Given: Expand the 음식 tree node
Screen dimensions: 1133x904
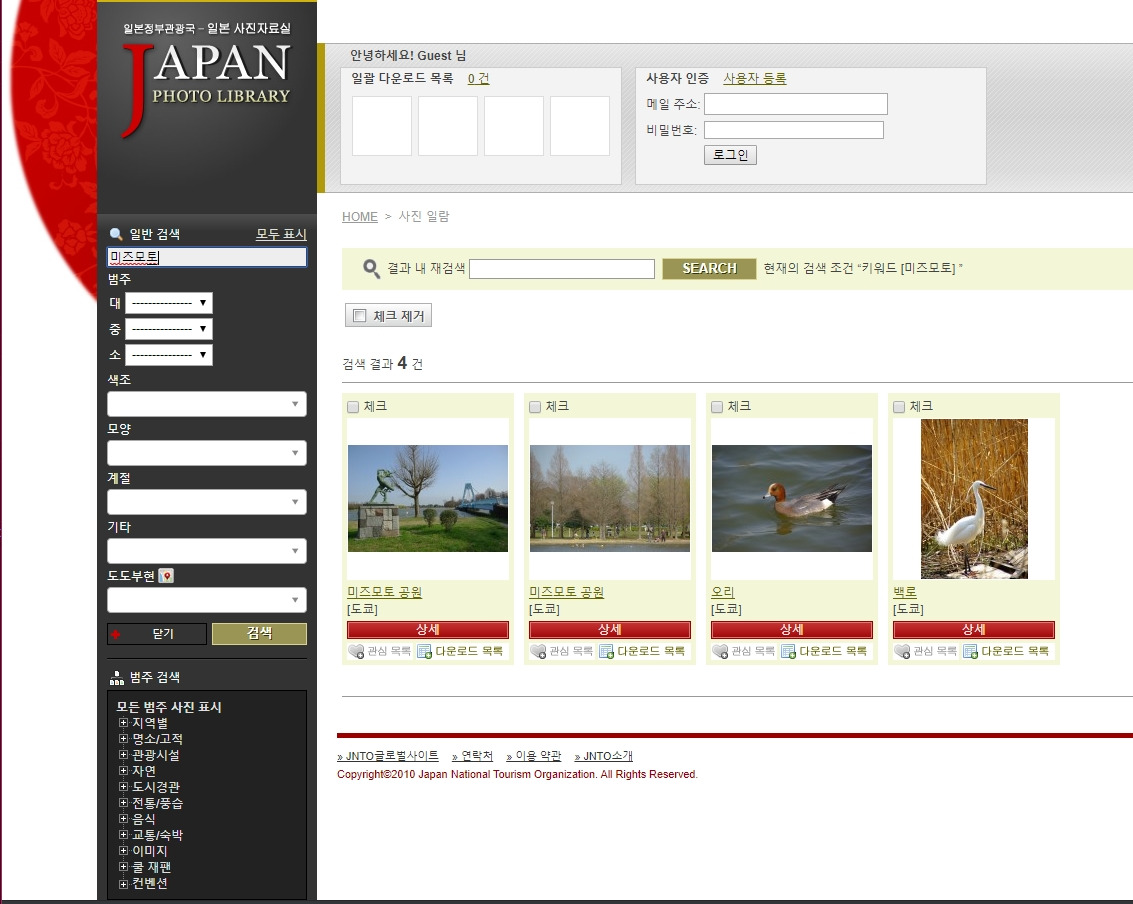Looking at the screenshot, I should (x=124, y=819).
